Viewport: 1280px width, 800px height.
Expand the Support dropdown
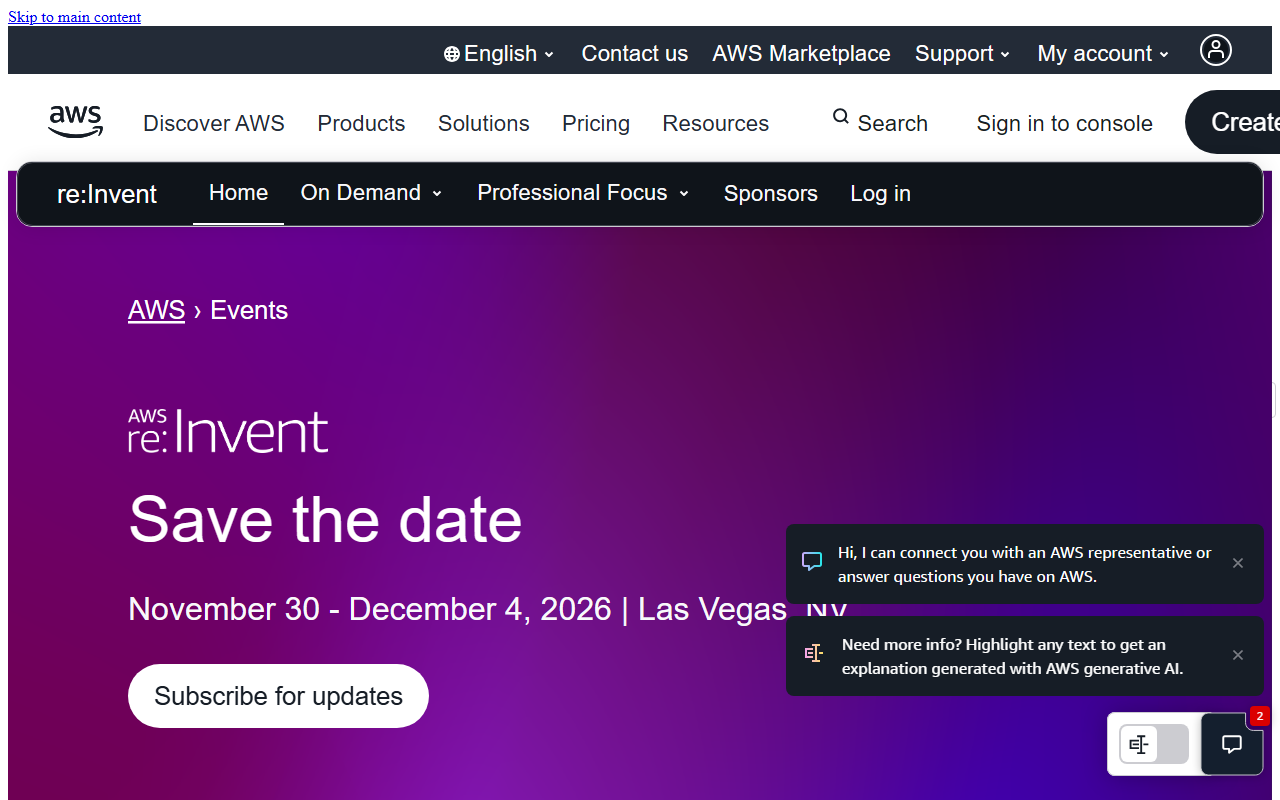click(x=963, y=54)
